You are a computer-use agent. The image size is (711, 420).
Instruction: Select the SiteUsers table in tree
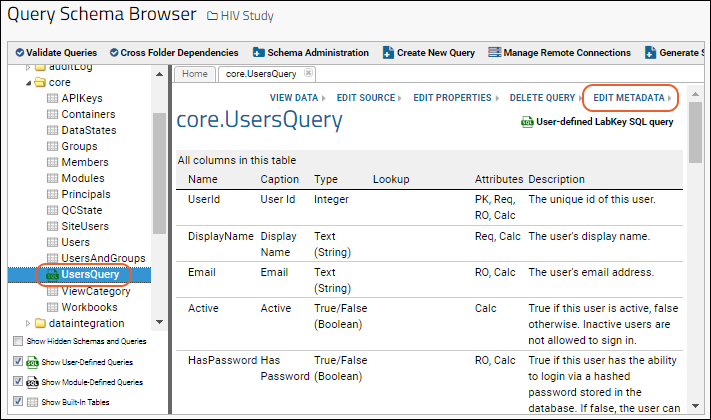point(85,226)
